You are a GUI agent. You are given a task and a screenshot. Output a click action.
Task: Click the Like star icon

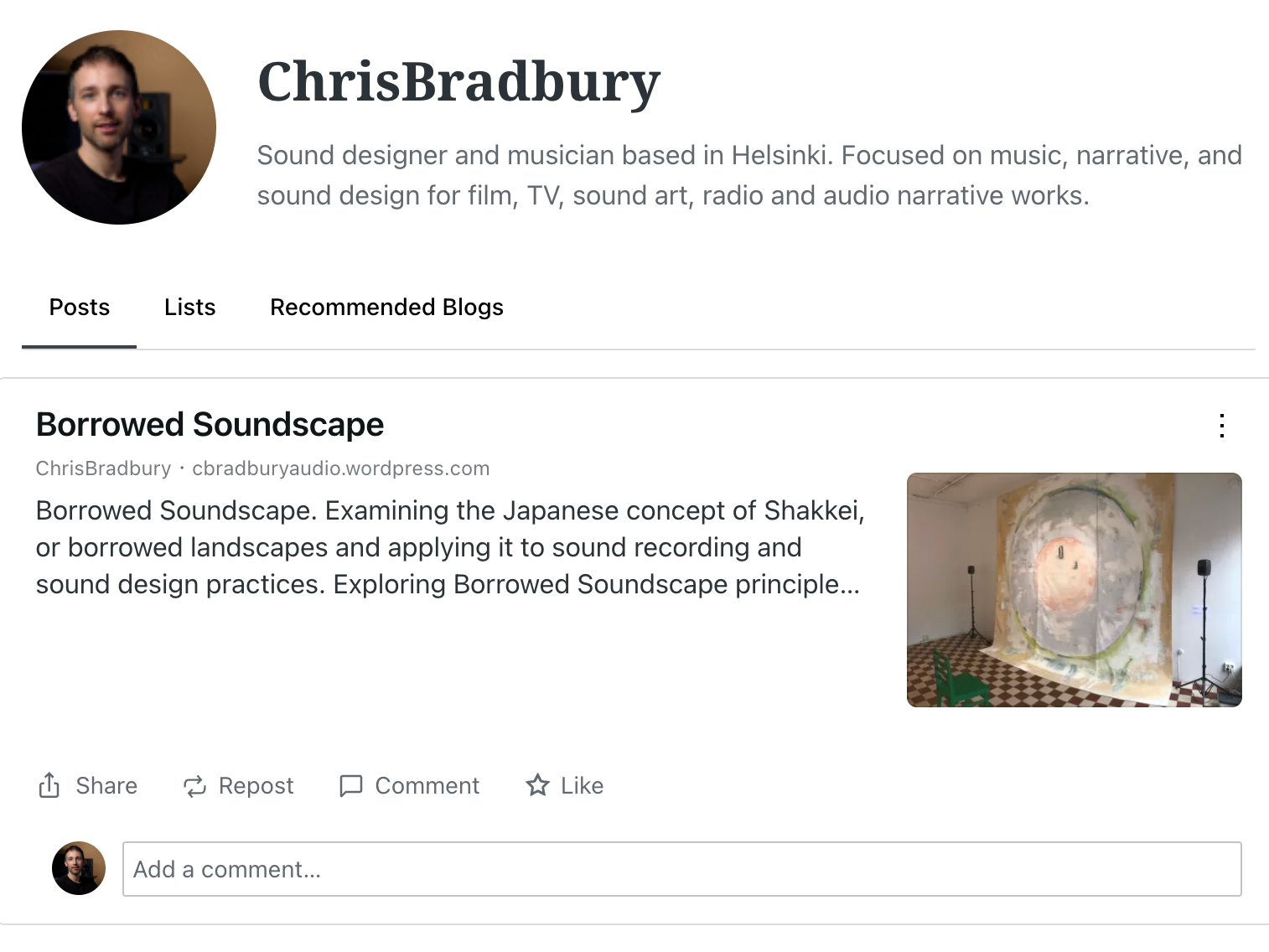(x=537, y=785)
